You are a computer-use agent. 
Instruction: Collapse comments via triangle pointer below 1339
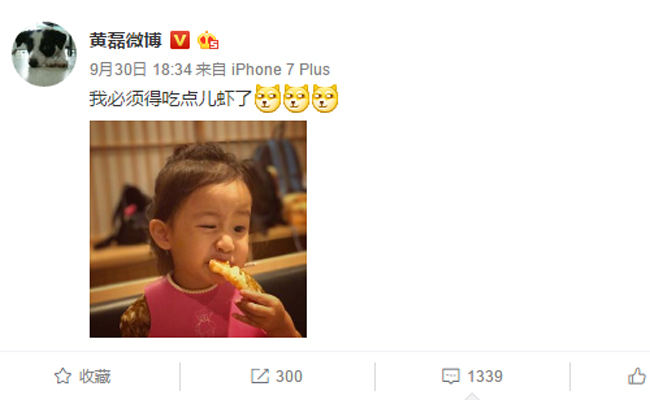(x=472, y=397)
